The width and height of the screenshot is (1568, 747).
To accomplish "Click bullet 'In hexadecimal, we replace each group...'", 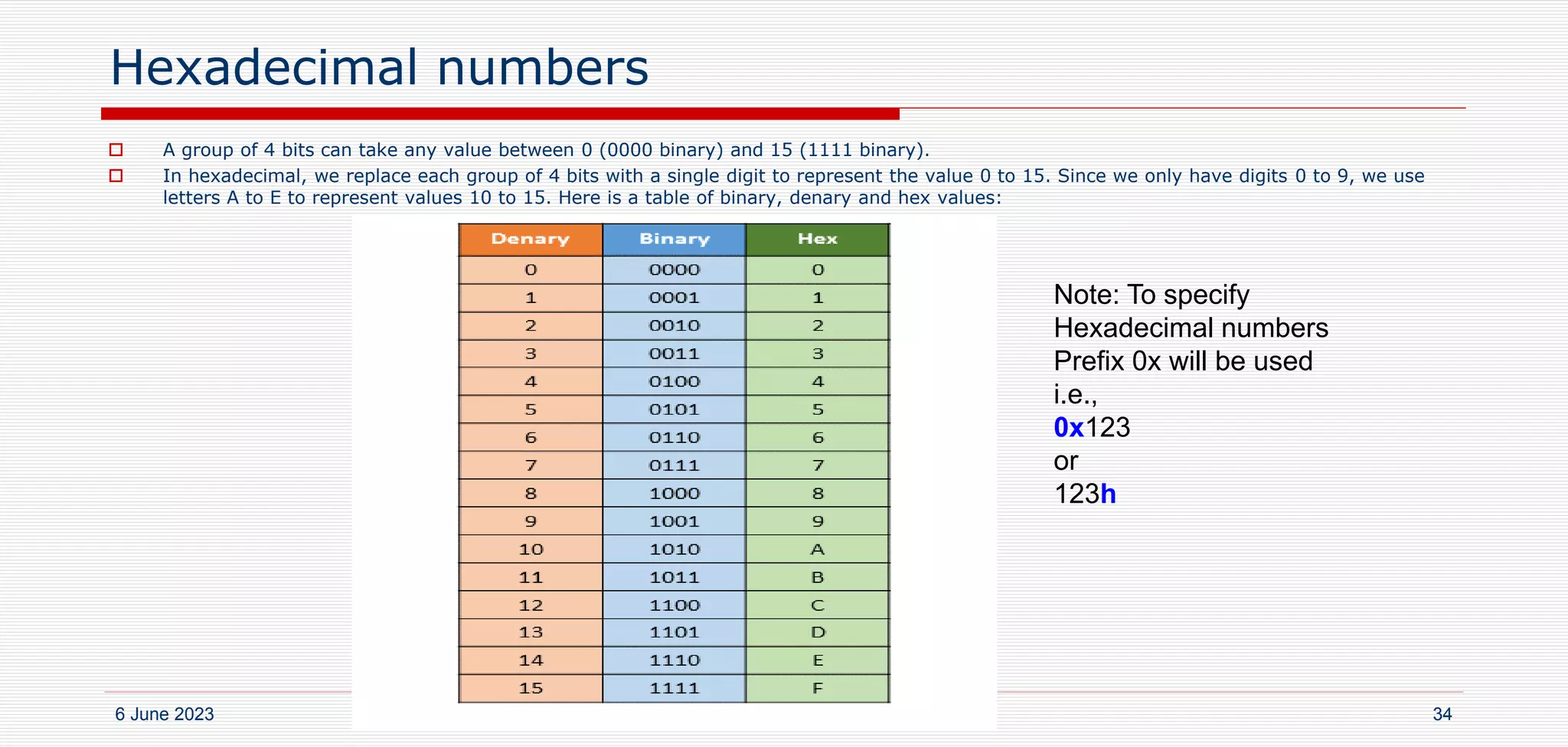I will [793, 187].
